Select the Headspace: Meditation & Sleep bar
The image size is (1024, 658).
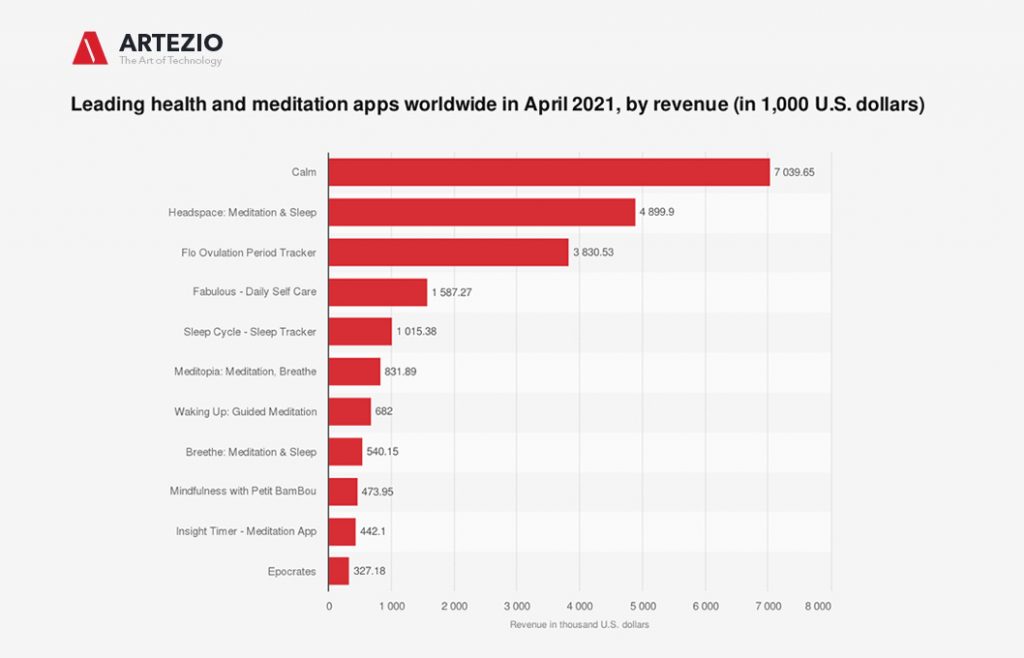482,212
